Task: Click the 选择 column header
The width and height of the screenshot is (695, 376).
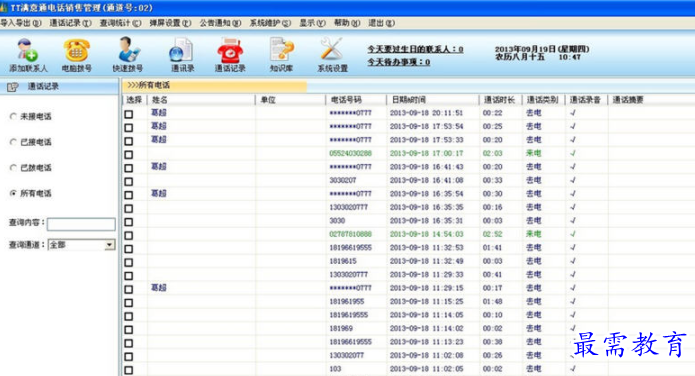Action: tap(135, 100)
